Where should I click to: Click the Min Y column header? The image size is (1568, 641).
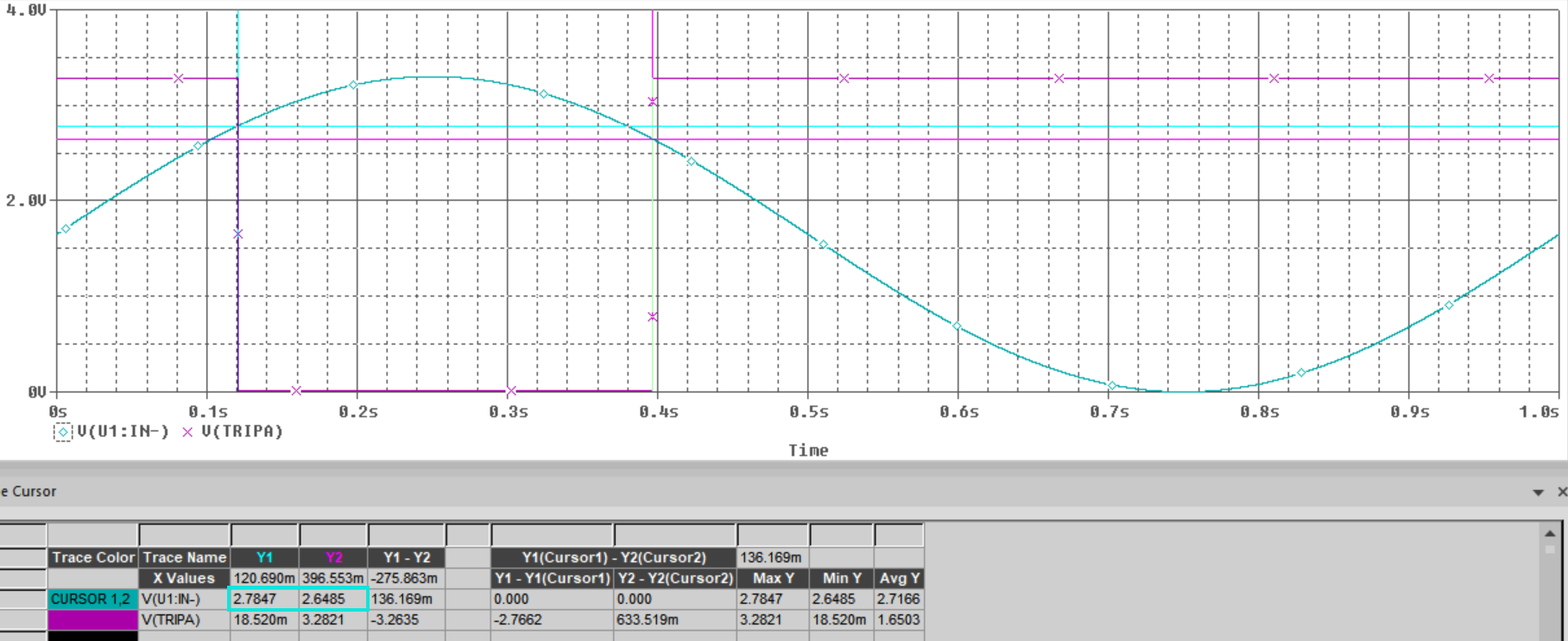click(x=842, y=578)
